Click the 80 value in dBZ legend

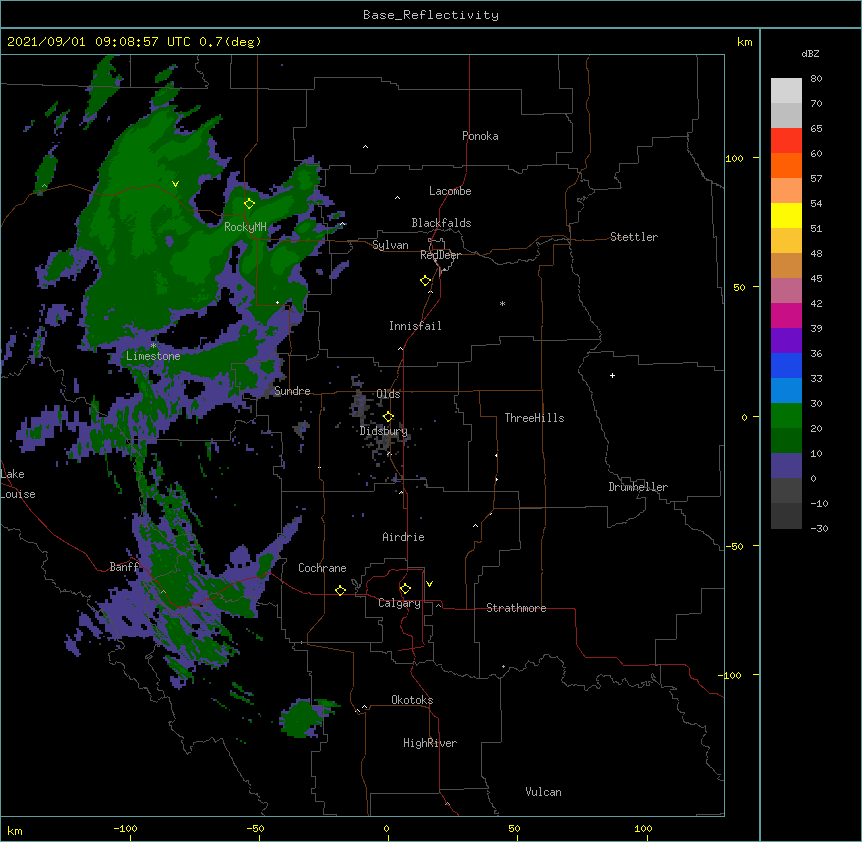[x=816, y=79]
